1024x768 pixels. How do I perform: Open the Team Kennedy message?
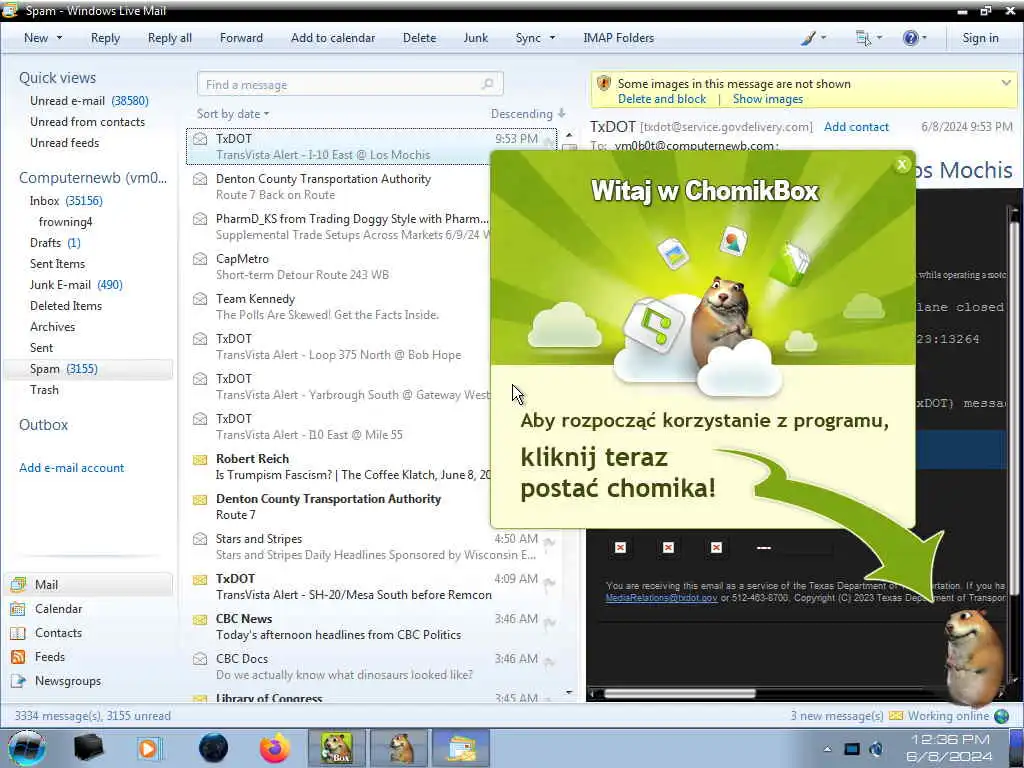371,307
